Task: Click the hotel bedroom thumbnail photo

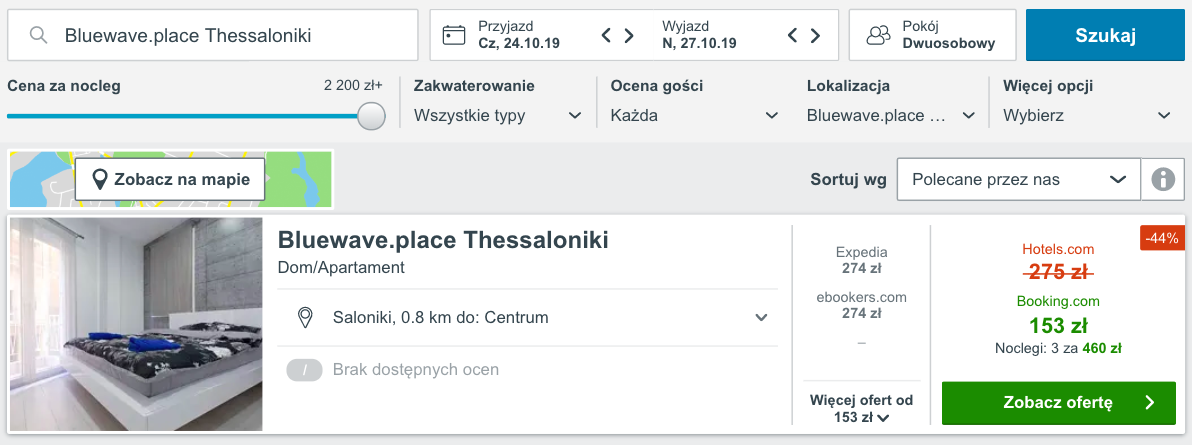Action: click(x=136, y=325)
